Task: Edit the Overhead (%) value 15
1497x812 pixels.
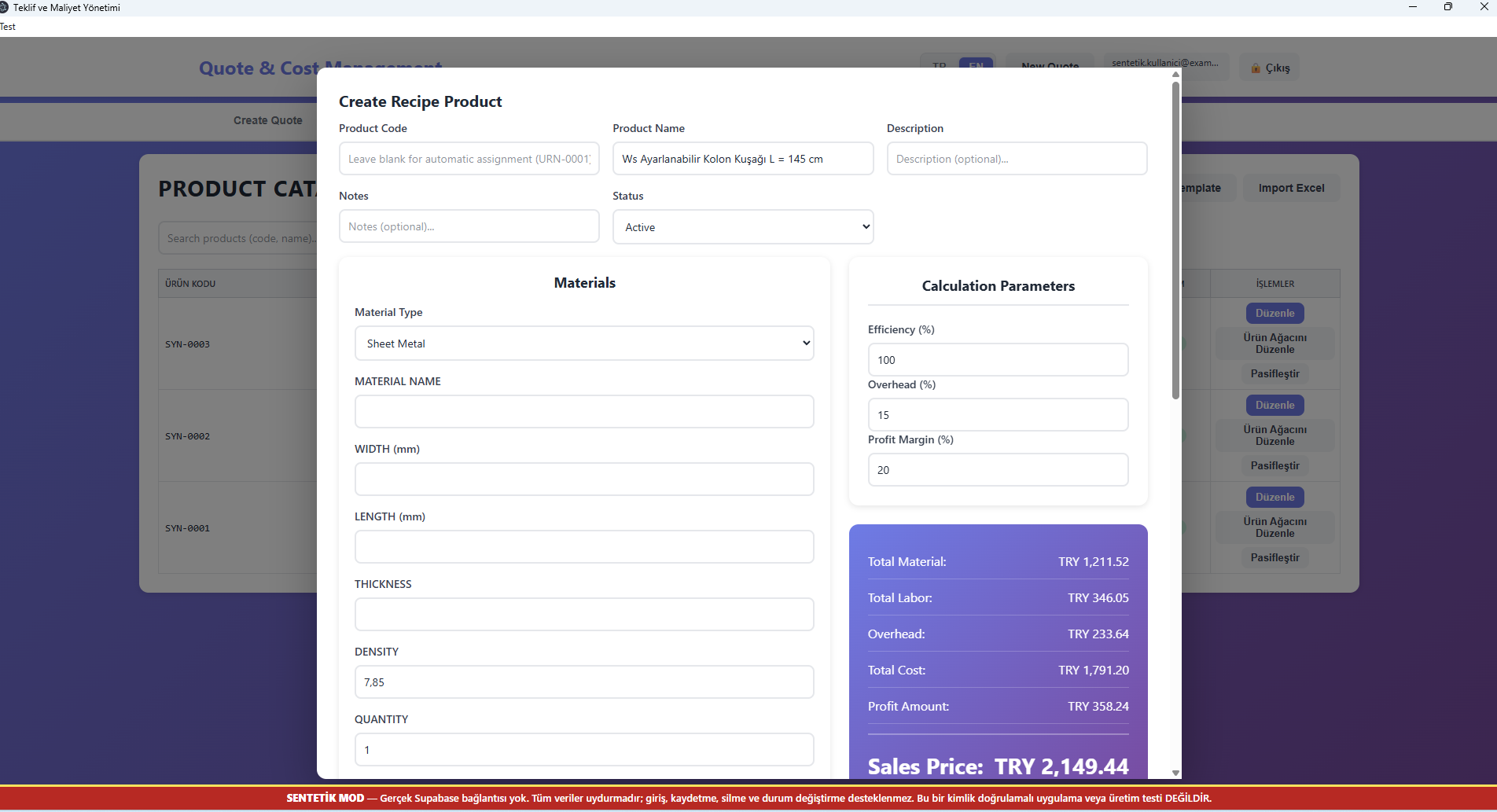Action: coord(998,415)
